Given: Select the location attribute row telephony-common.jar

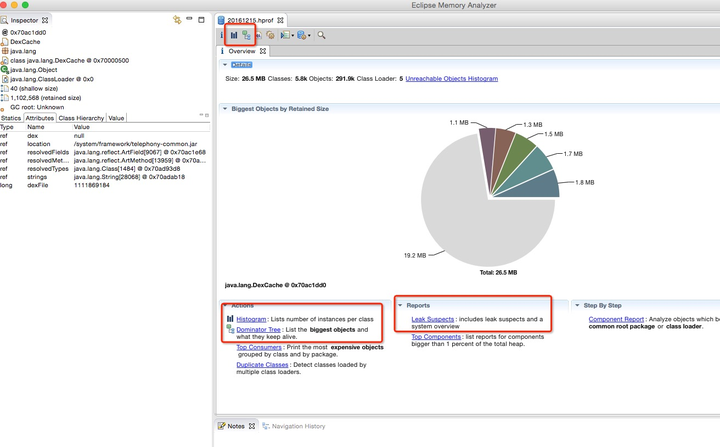Looking at the screenshot, I should [105, 144].
